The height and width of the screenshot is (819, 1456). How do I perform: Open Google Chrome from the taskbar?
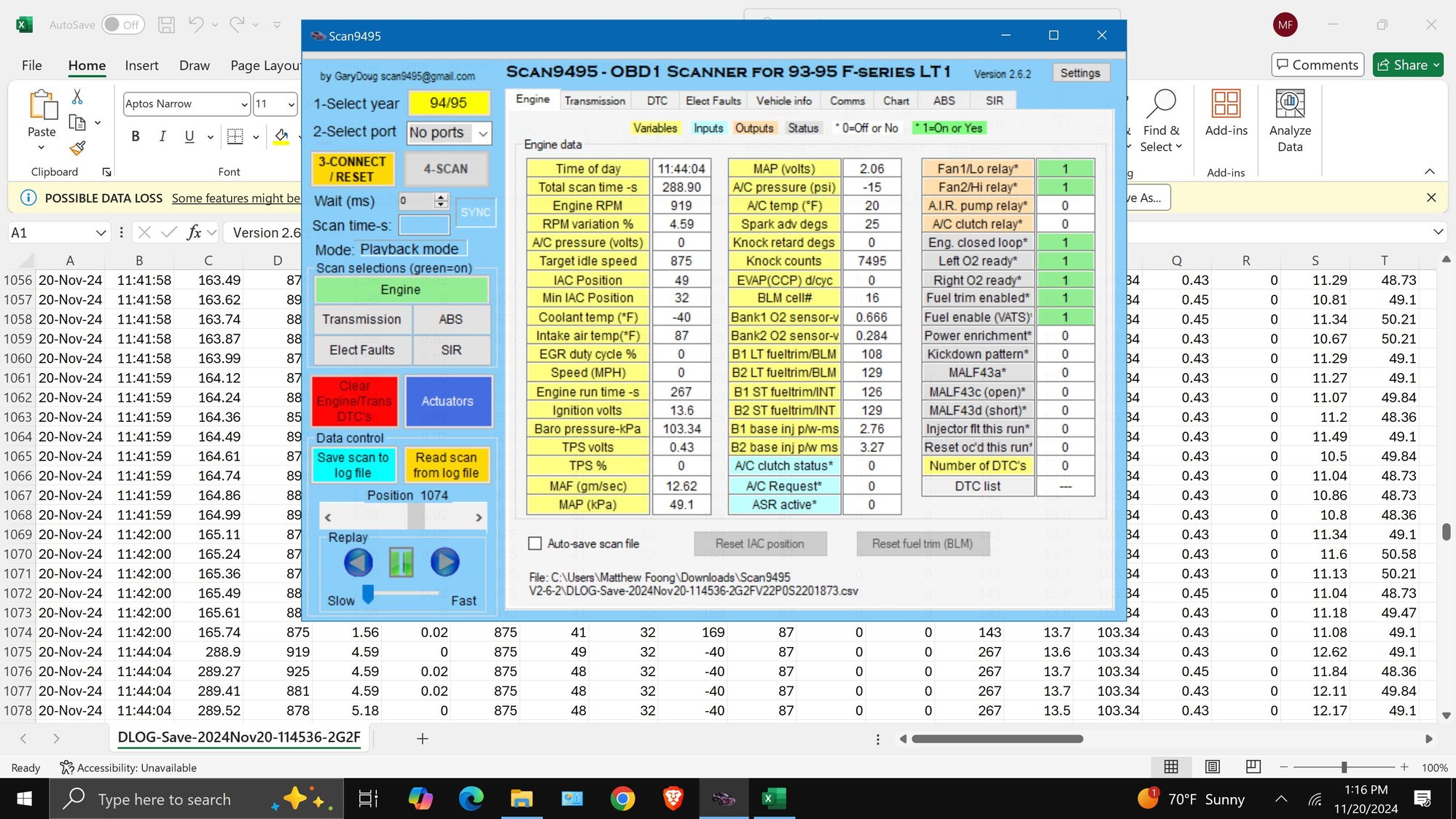[x=622, y=799]
